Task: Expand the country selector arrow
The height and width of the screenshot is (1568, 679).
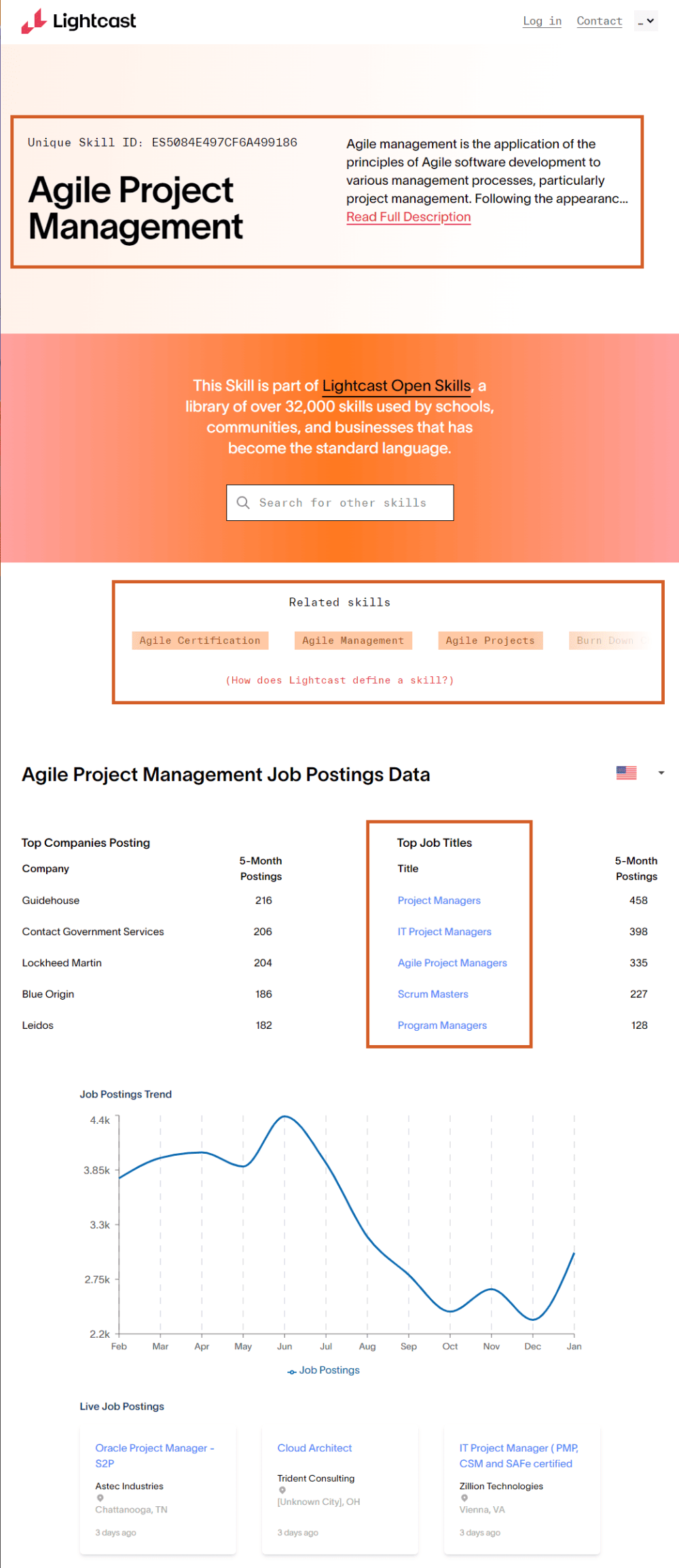Action: click(x=661, y=773)
